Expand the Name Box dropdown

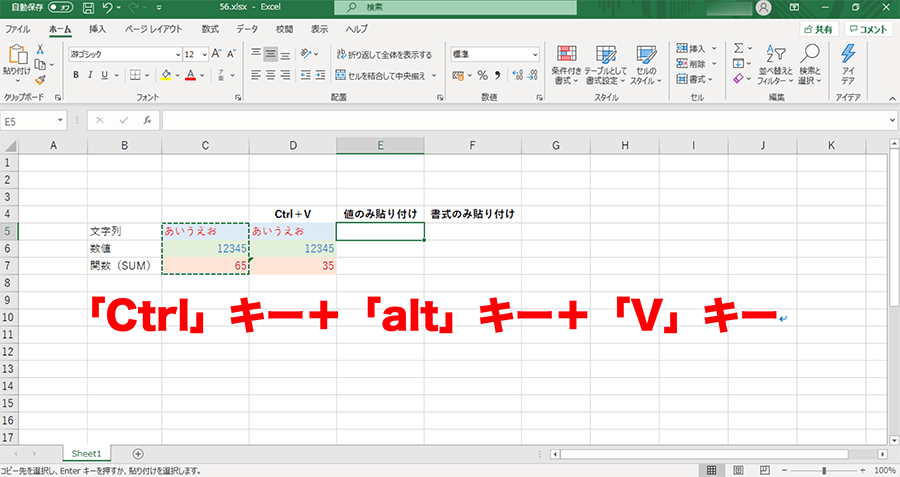(60, 121)
